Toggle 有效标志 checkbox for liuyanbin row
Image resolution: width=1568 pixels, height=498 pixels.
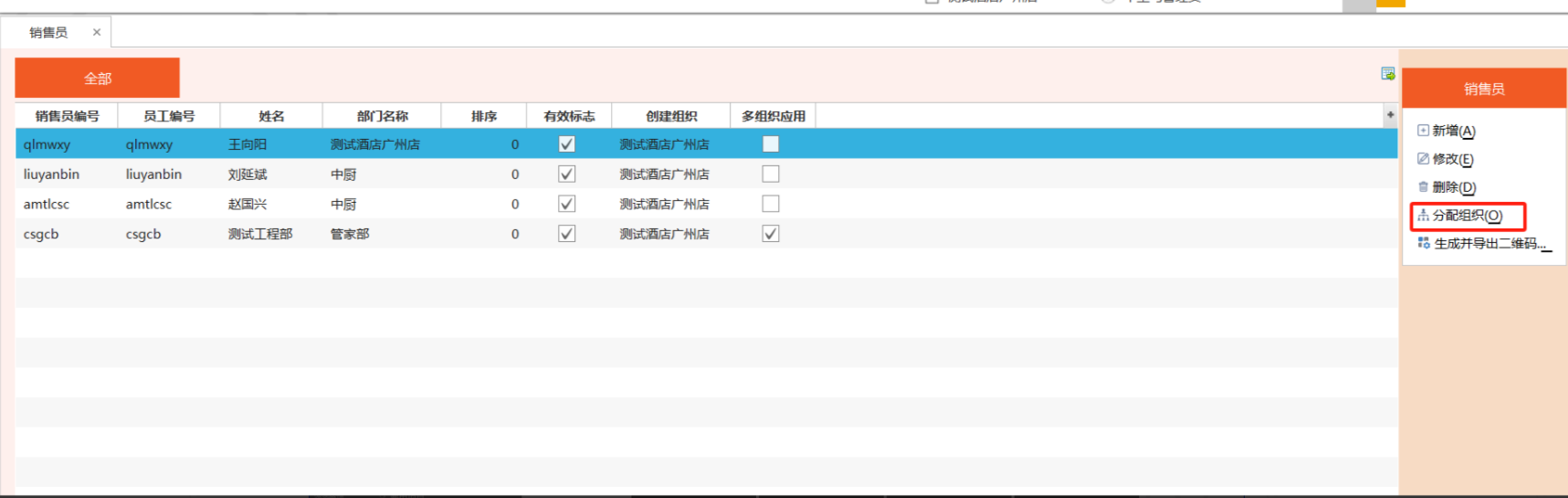[567, 174]
